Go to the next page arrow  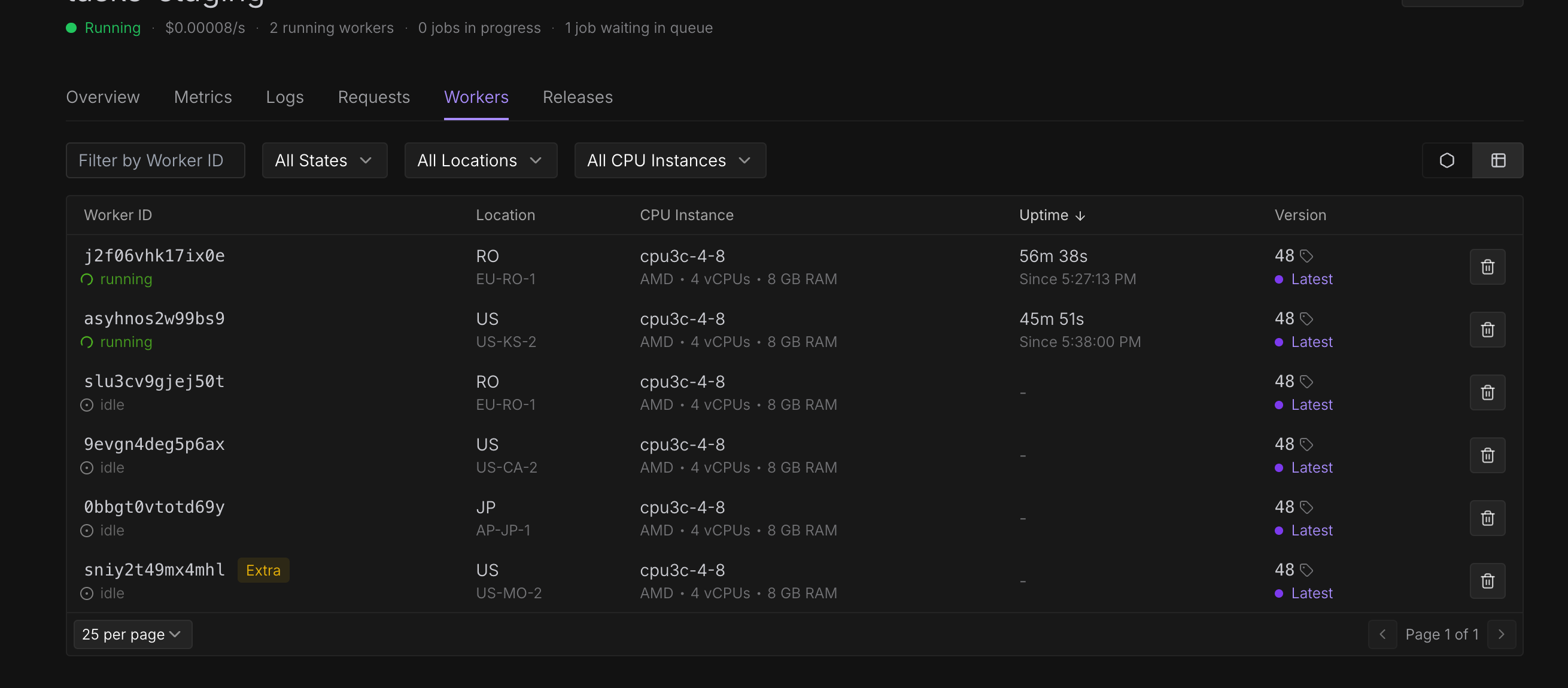[1501, 635]
